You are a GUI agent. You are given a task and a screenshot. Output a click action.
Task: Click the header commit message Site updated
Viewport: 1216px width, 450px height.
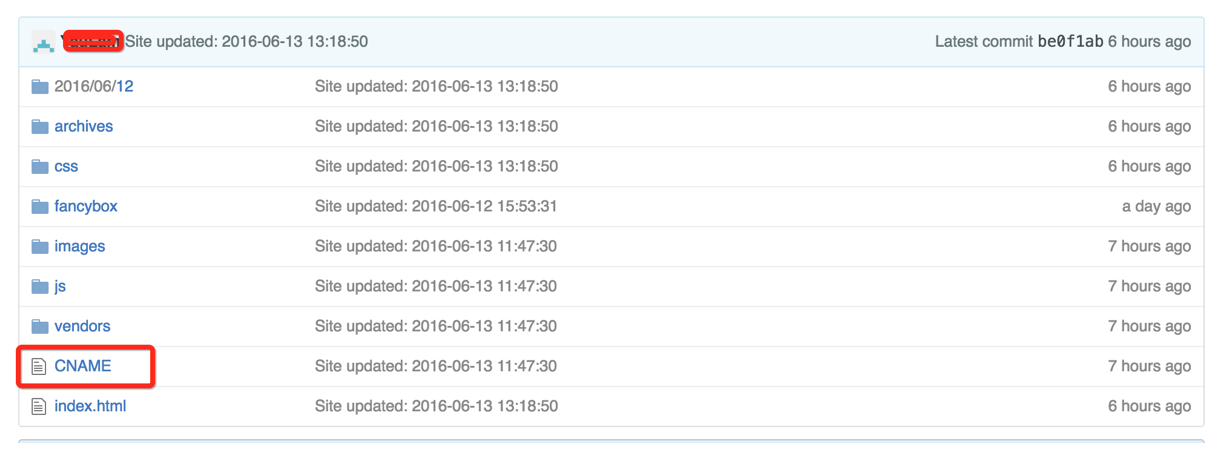[x=246, y=42]
